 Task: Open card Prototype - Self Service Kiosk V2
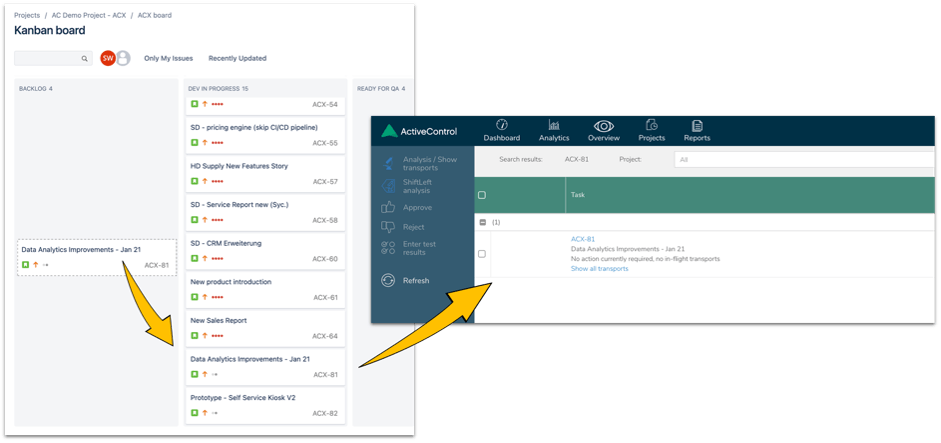[x=265, y=405]
